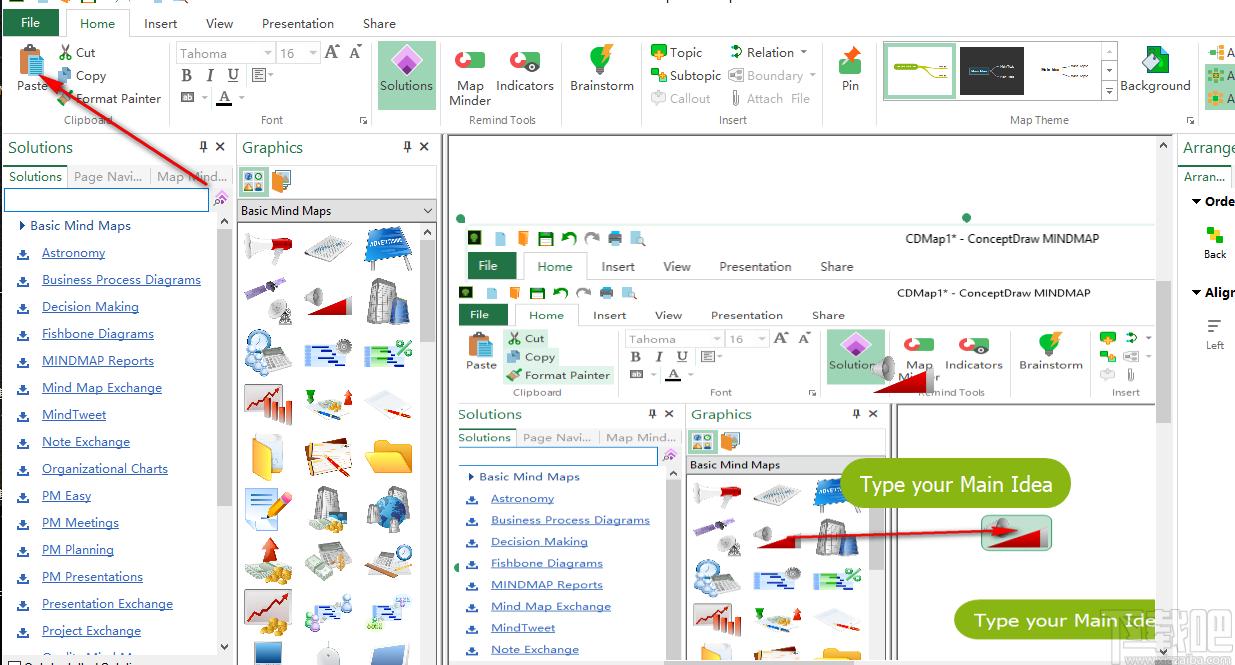Screen dimensions: 1235x665
Task: Activate Format Painter in the ribbon
Action: tap(109, 98)
